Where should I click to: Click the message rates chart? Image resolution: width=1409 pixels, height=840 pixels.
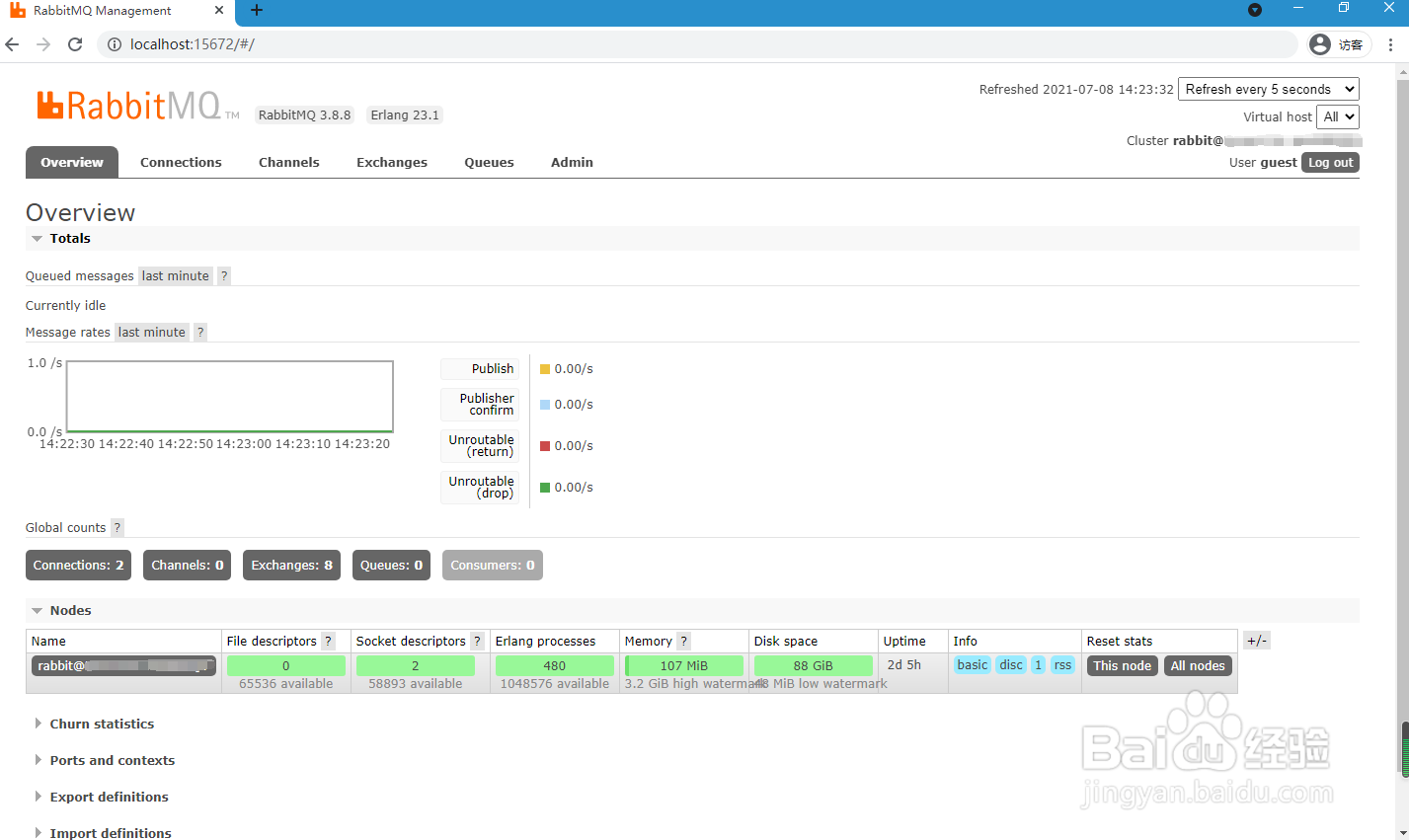point(230,397)
